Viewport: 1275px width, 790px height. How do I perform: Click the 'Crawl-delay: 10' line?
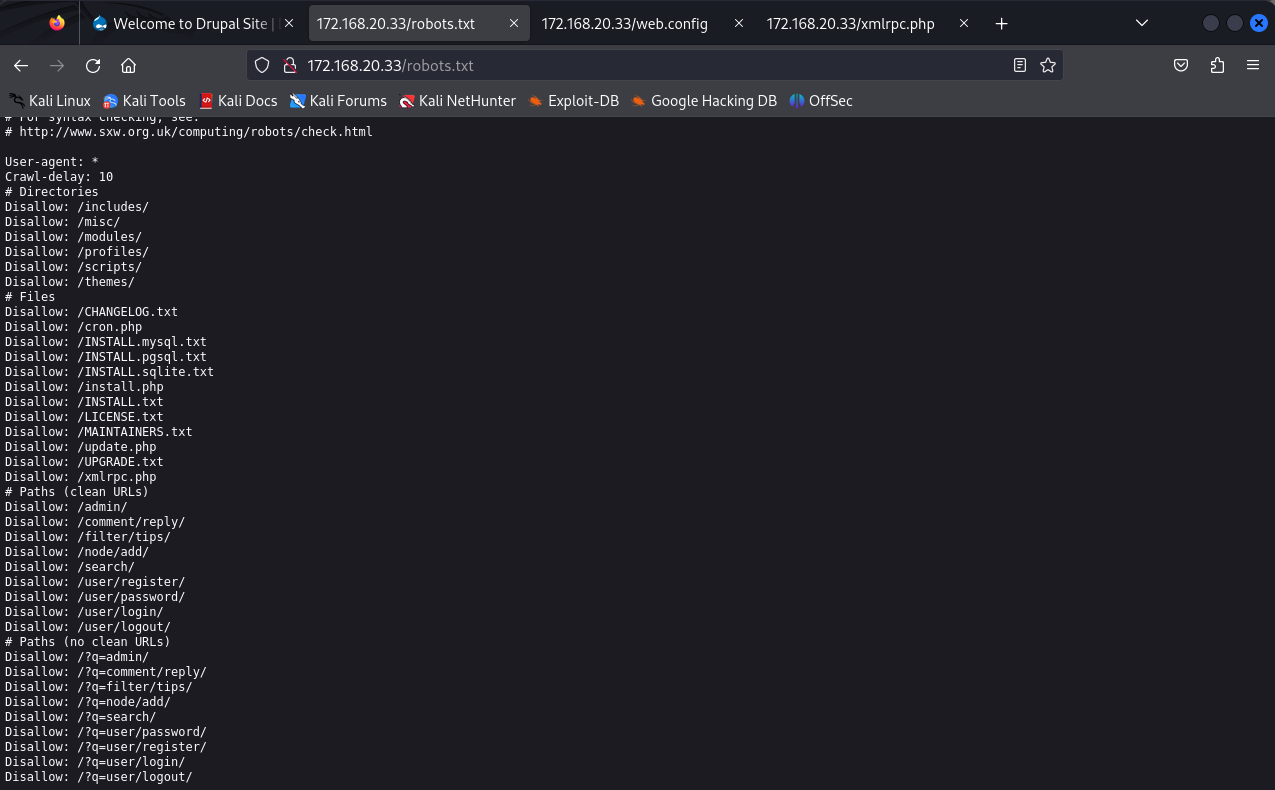[59, 177]
